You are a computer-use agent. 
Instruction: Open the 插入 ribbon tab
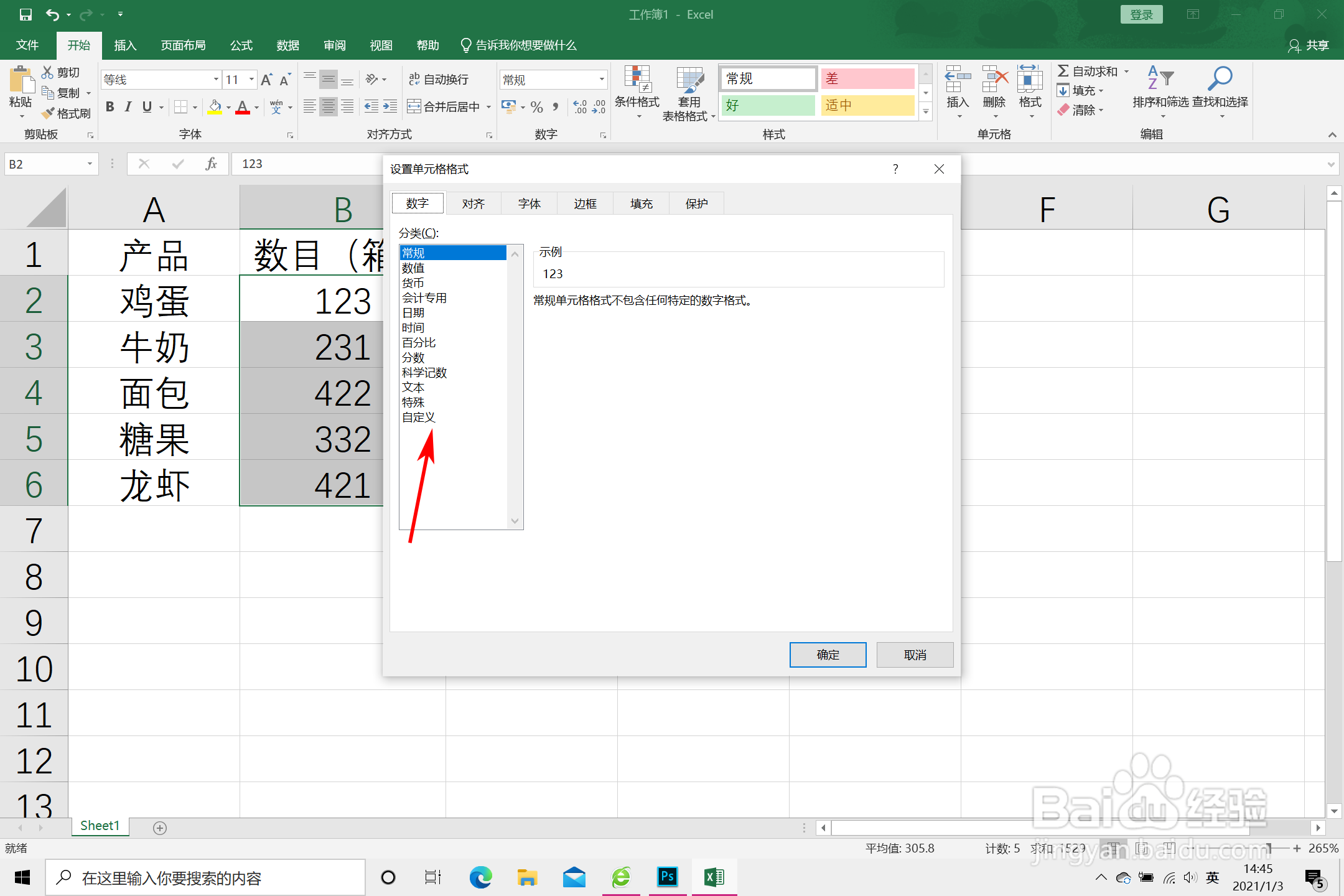tap(125, 45)
